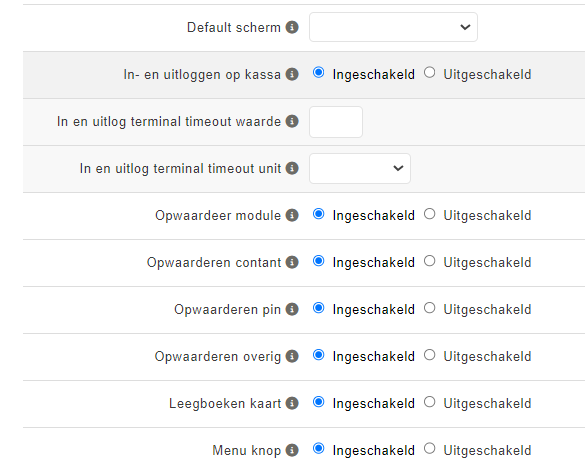This screenshot has height=462, width=585.
Task: Open the Default scherm dropdown
Action: click(x=393, y=27)
